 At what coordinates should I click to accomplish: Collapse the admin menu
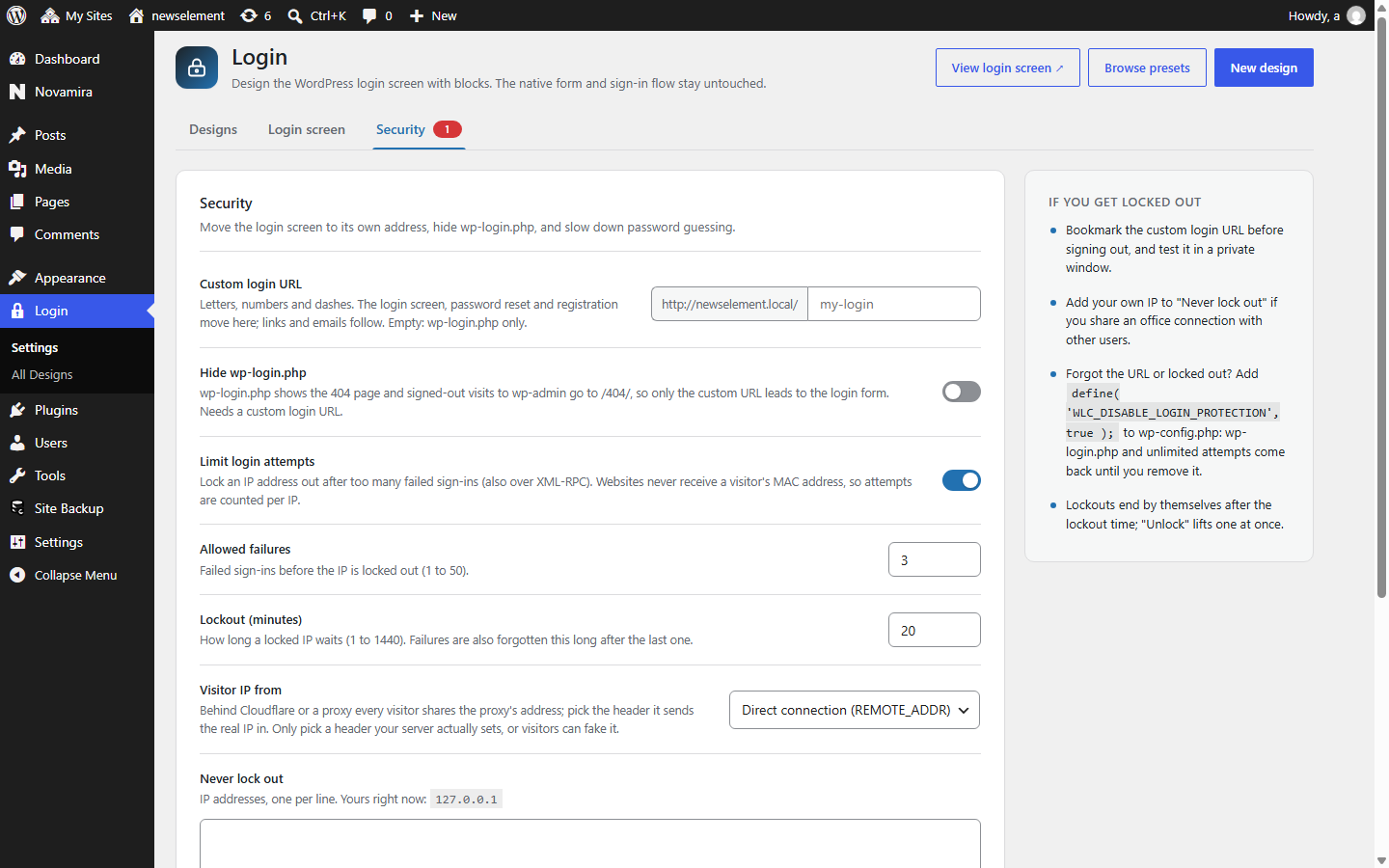coord(77,575)
